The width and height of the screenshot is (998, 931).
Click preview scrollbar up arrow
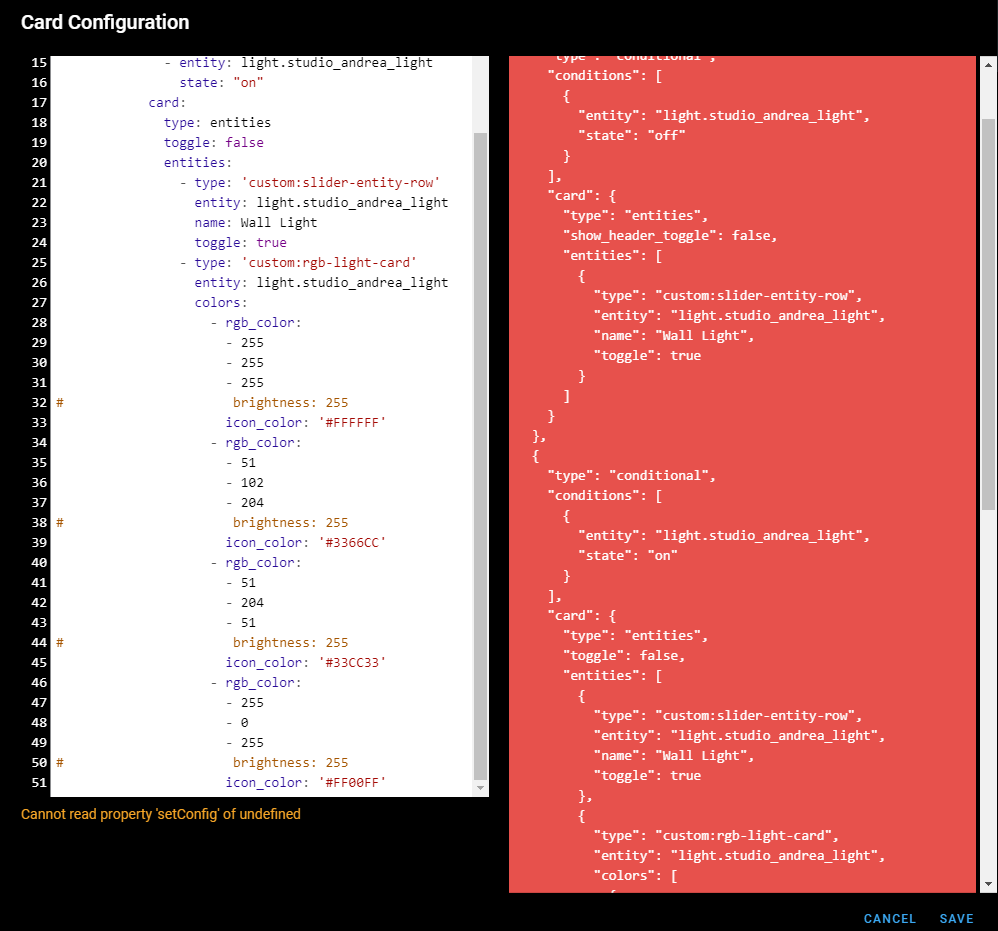point(988,65)
